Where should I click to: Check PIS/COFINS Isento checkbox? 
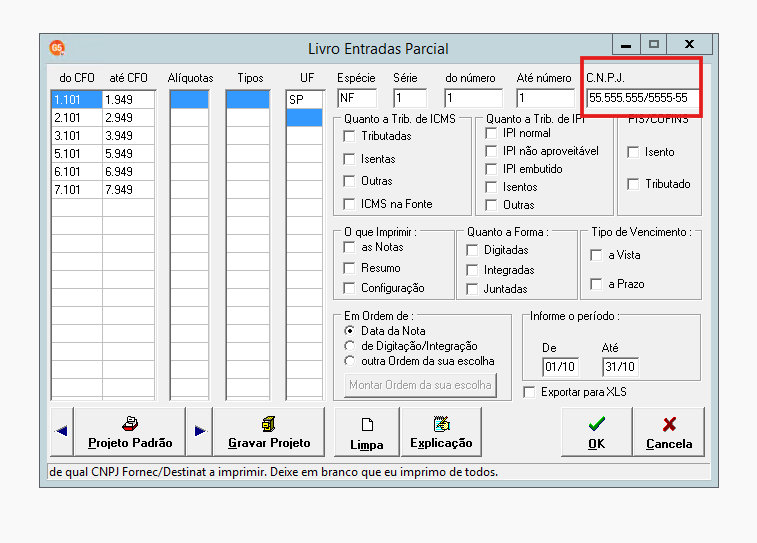633,152
